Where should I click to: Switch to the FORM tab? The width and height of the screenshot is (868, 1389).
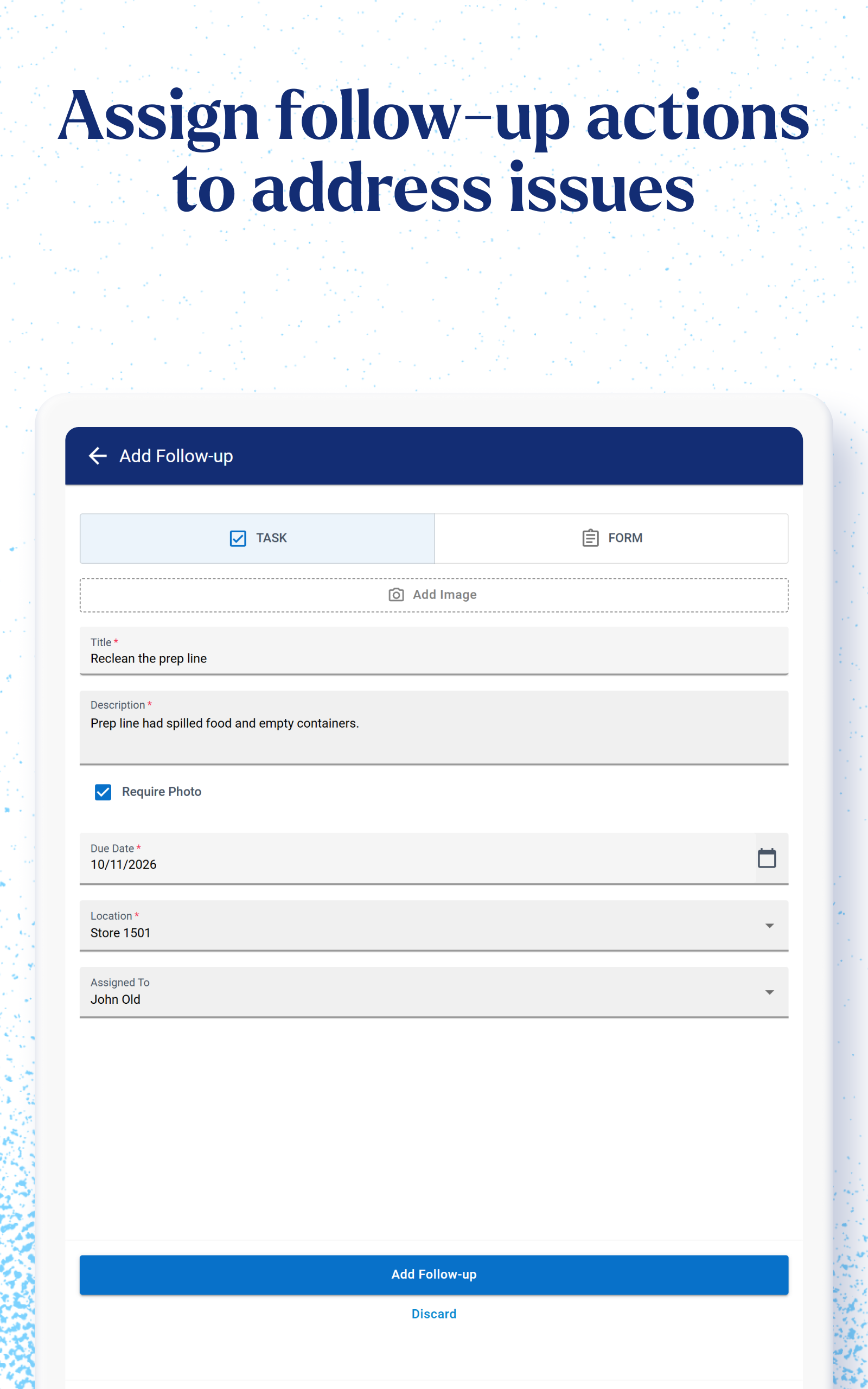[x=611, y=538]
